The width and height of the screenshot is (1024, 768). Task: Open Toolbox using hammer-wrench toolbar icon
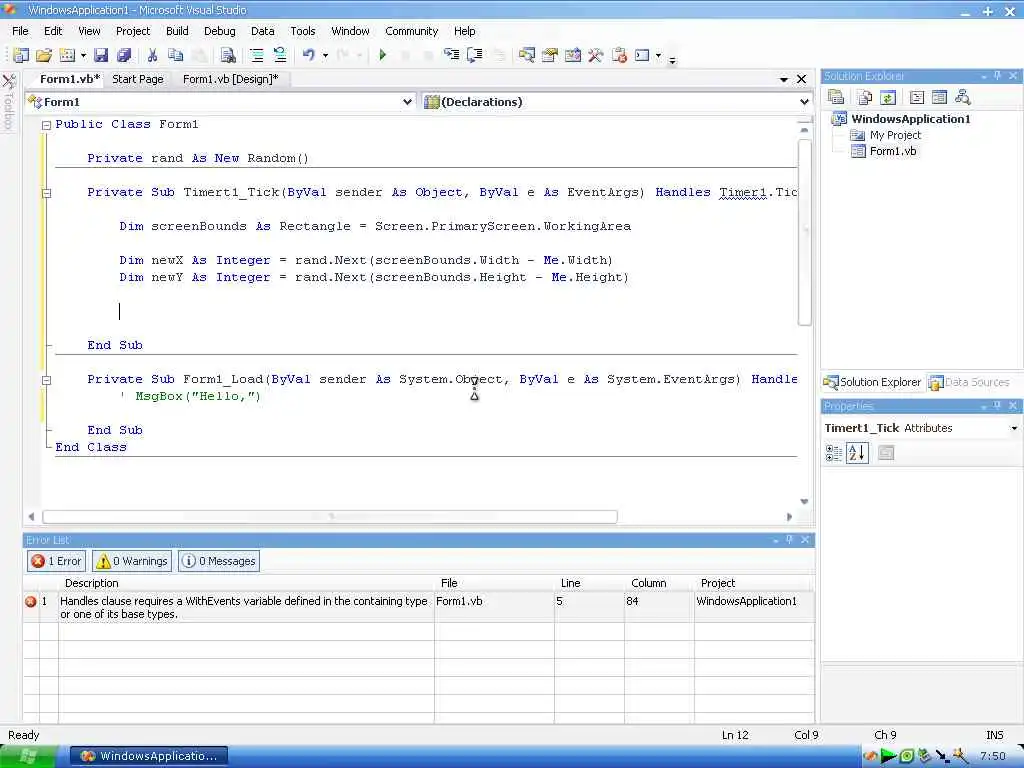click(x=596, y=56)
